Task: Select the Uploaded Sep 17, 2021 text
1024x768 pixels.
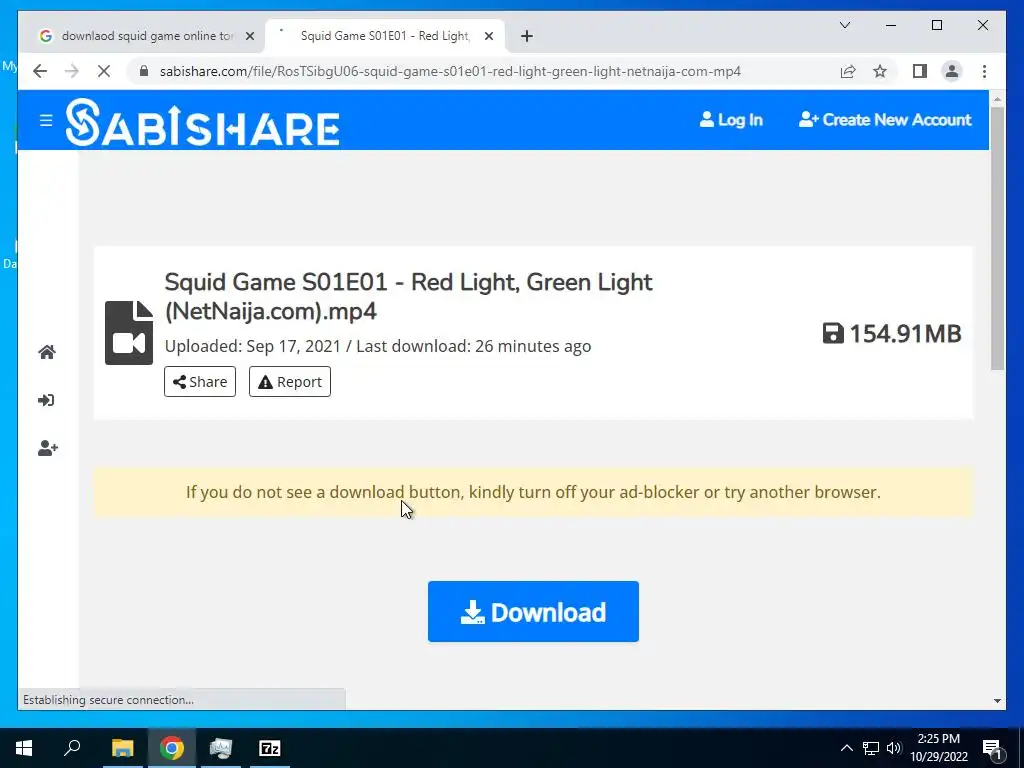Action: 253,346
